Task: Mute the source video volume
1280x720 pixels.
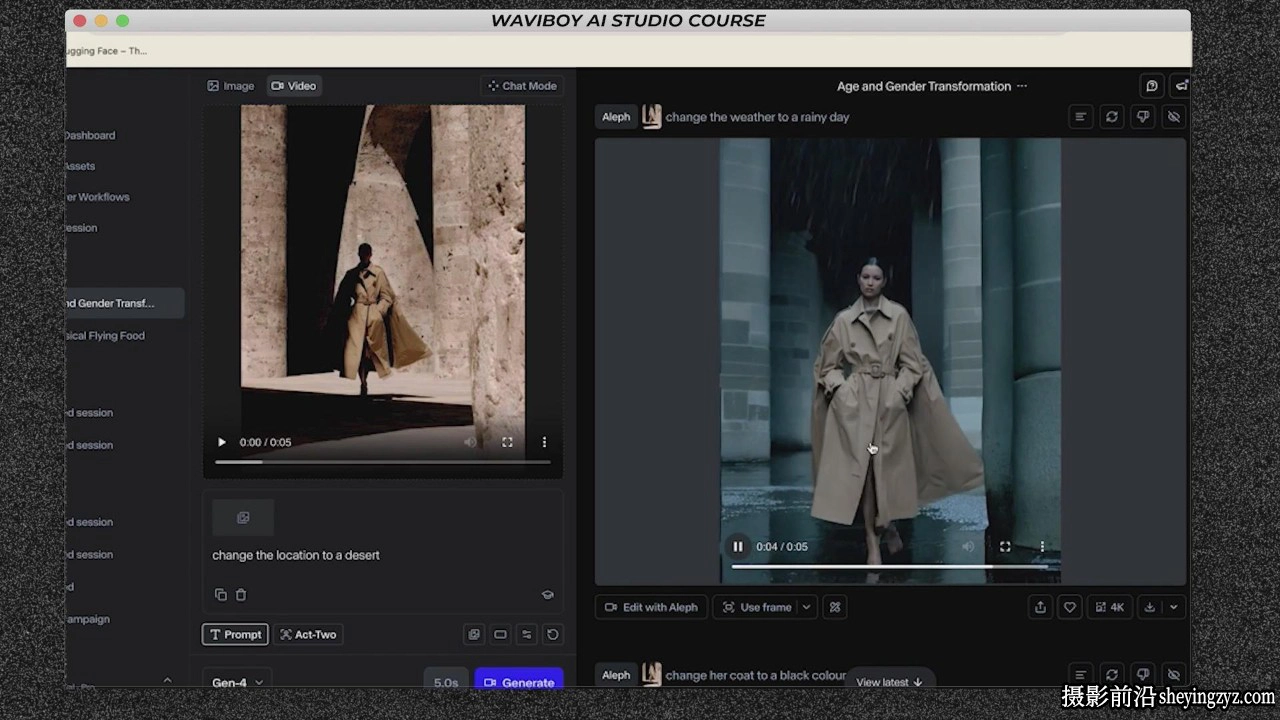Action: (470, 442)
